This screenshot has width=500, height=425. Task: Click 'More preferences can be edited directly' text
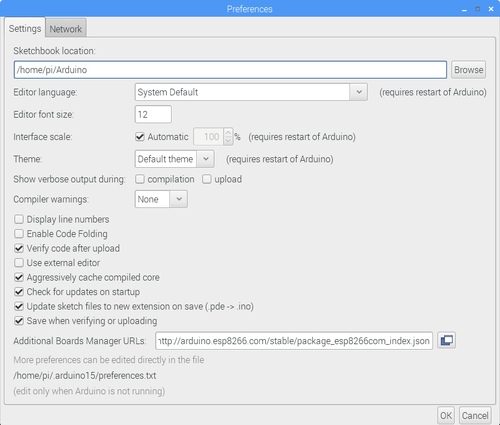coord(109,360)
